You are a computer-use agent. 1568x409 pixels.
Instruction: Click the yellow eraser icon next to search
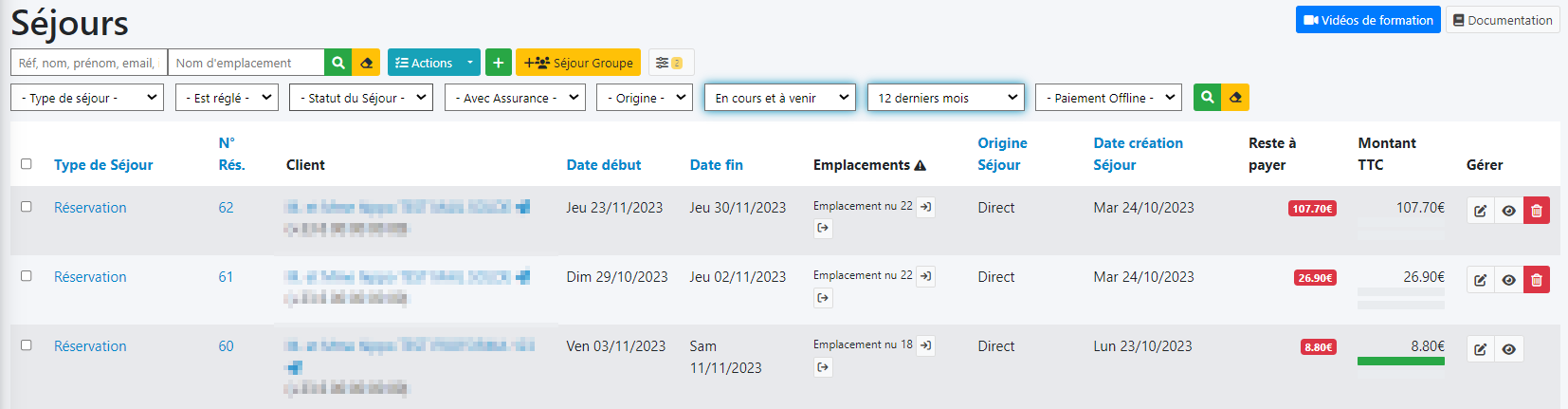pos(366,63)
